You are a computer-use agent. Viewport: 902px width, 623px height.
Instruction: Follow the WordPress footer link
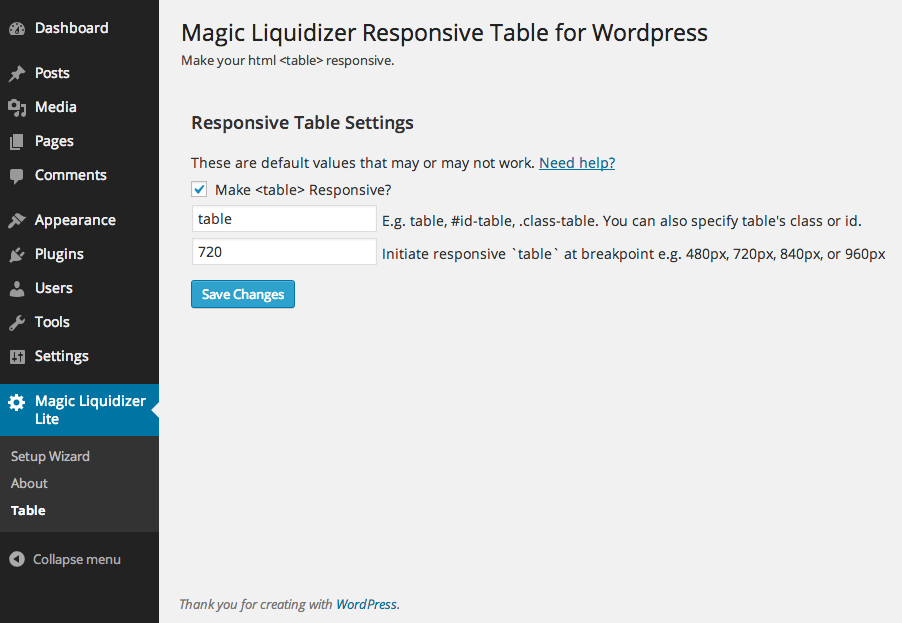[x=366, y=604]
